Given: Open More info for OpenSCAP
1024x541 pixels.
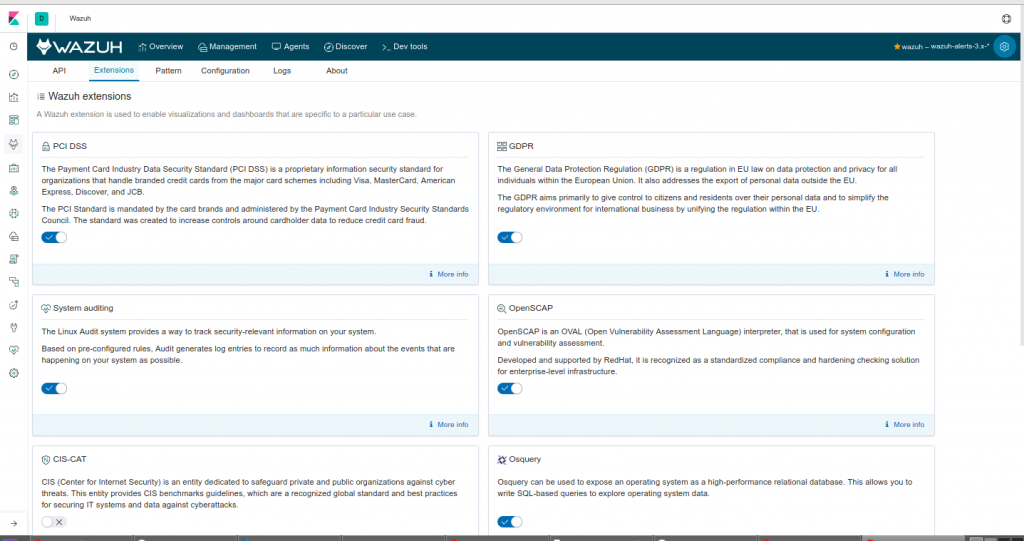Looking at the screenshot, I should [x=904, y=425].
